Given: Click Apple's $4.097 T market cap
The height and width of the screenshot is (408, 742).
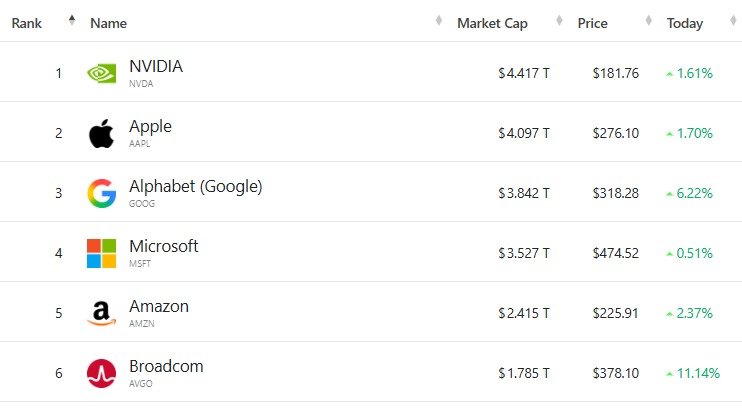Looking at the screenshot, I should pyautogui.click(x=524, y=133).
